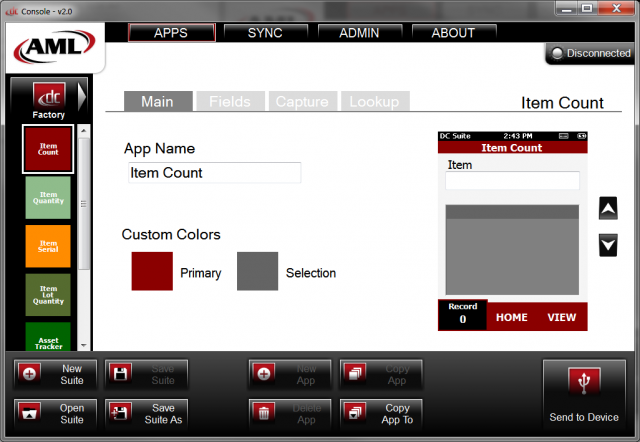
Task: Open the ABOUT menu tab
Action: (x=454, y=33)
